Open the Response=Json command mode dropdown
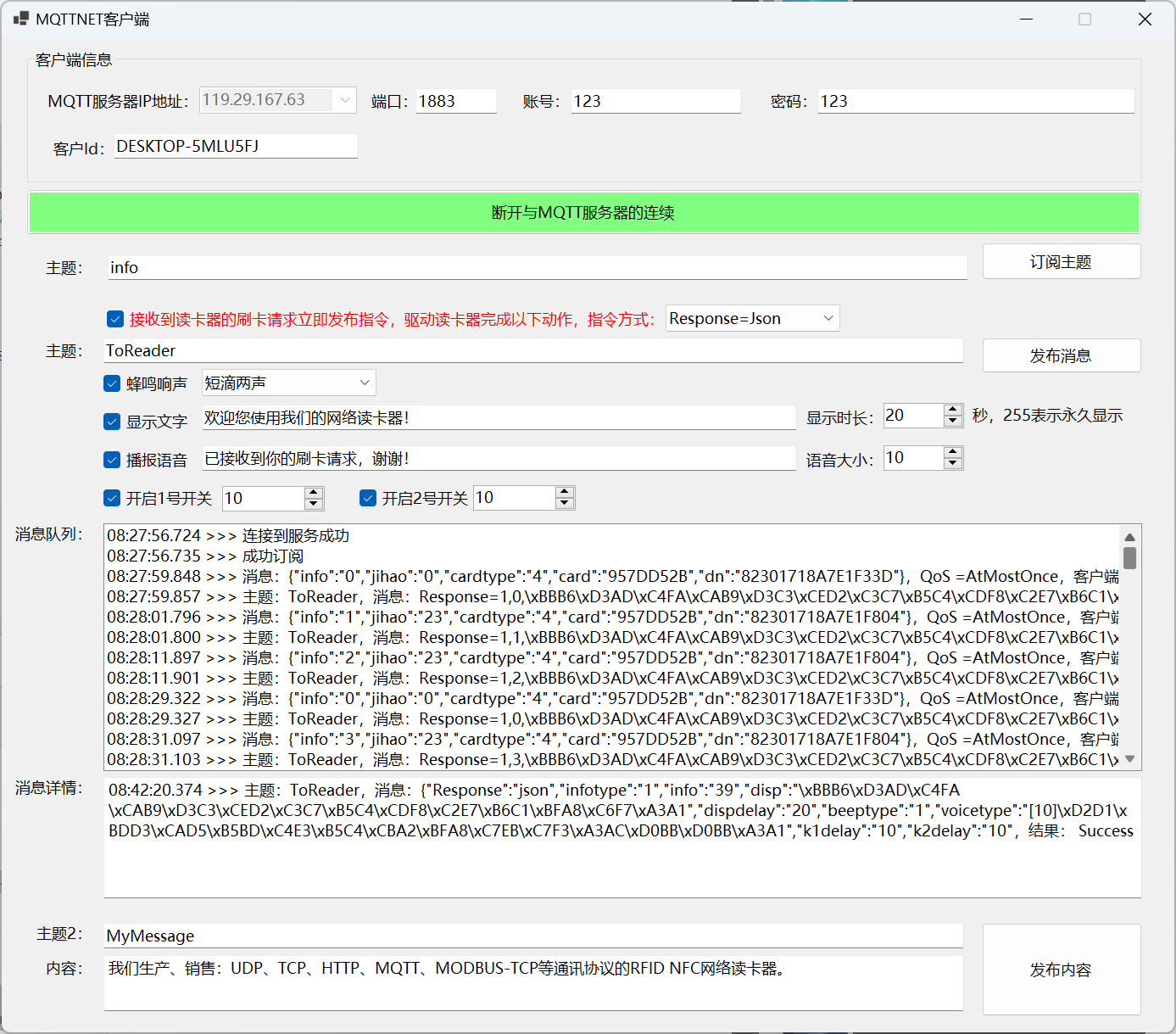 pos(828,318)
